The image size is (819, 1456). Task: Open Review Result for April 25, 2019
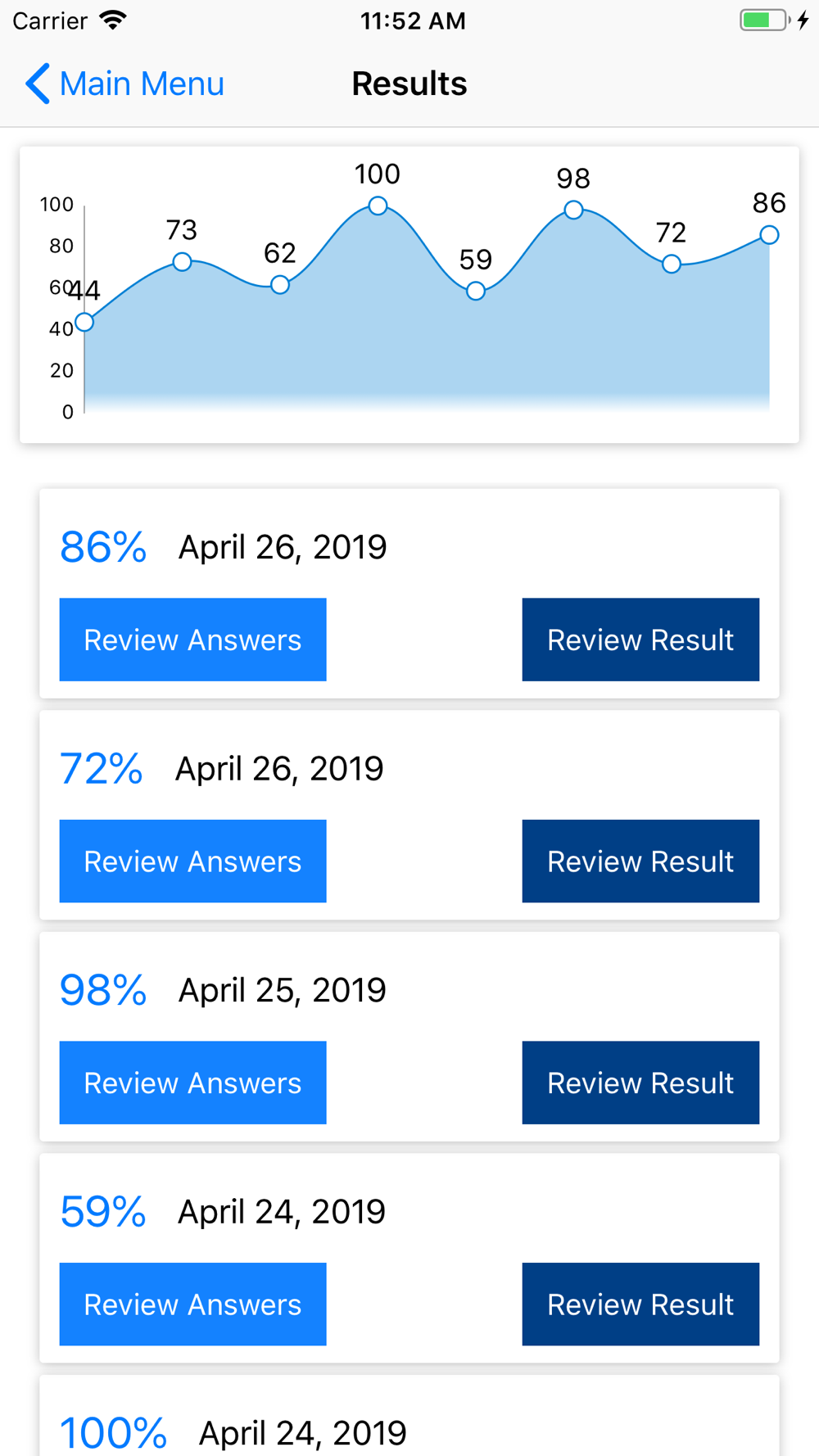640,1083
